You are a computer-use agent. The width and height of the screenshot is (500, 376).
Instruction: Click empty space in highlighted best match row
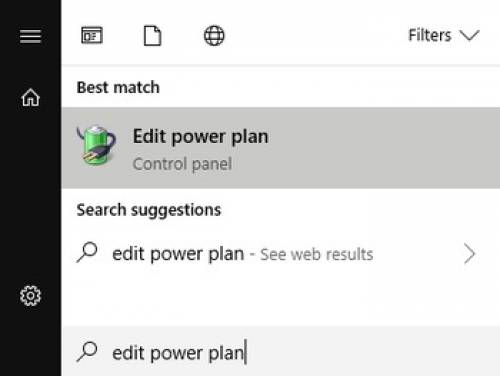tap(383, 148)
